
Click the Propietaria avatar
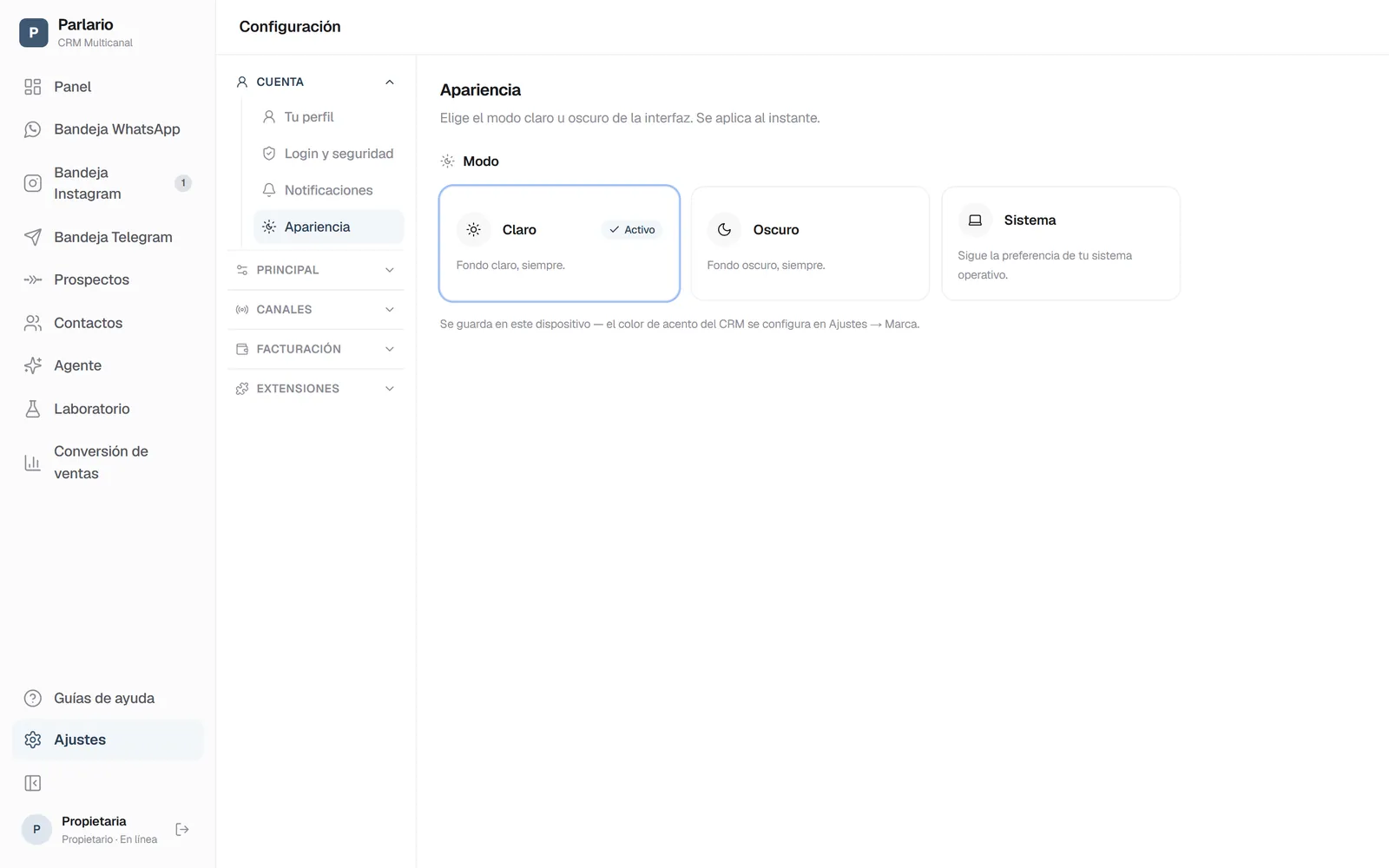pos(36,830)
